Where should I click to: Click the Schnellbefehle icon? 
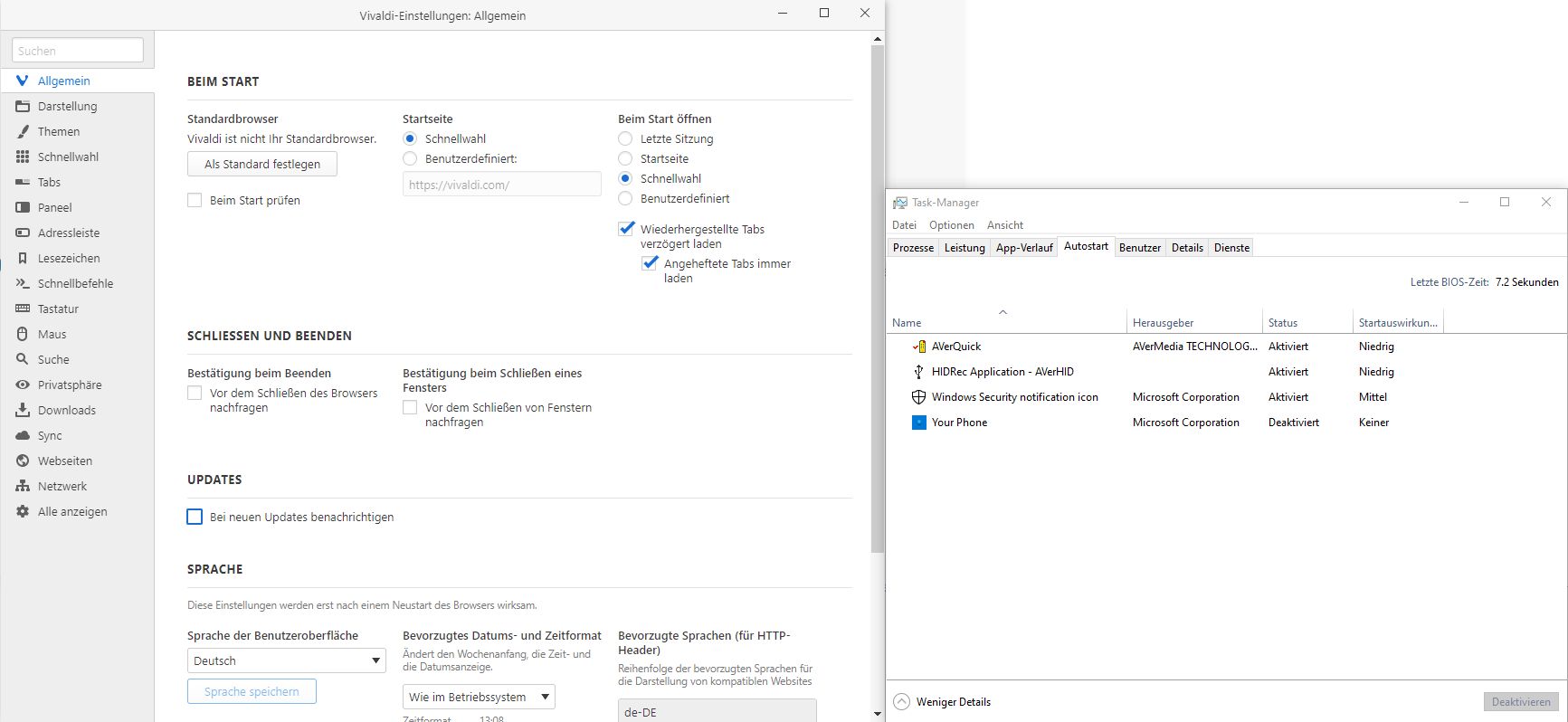click(x=23, y=283)
